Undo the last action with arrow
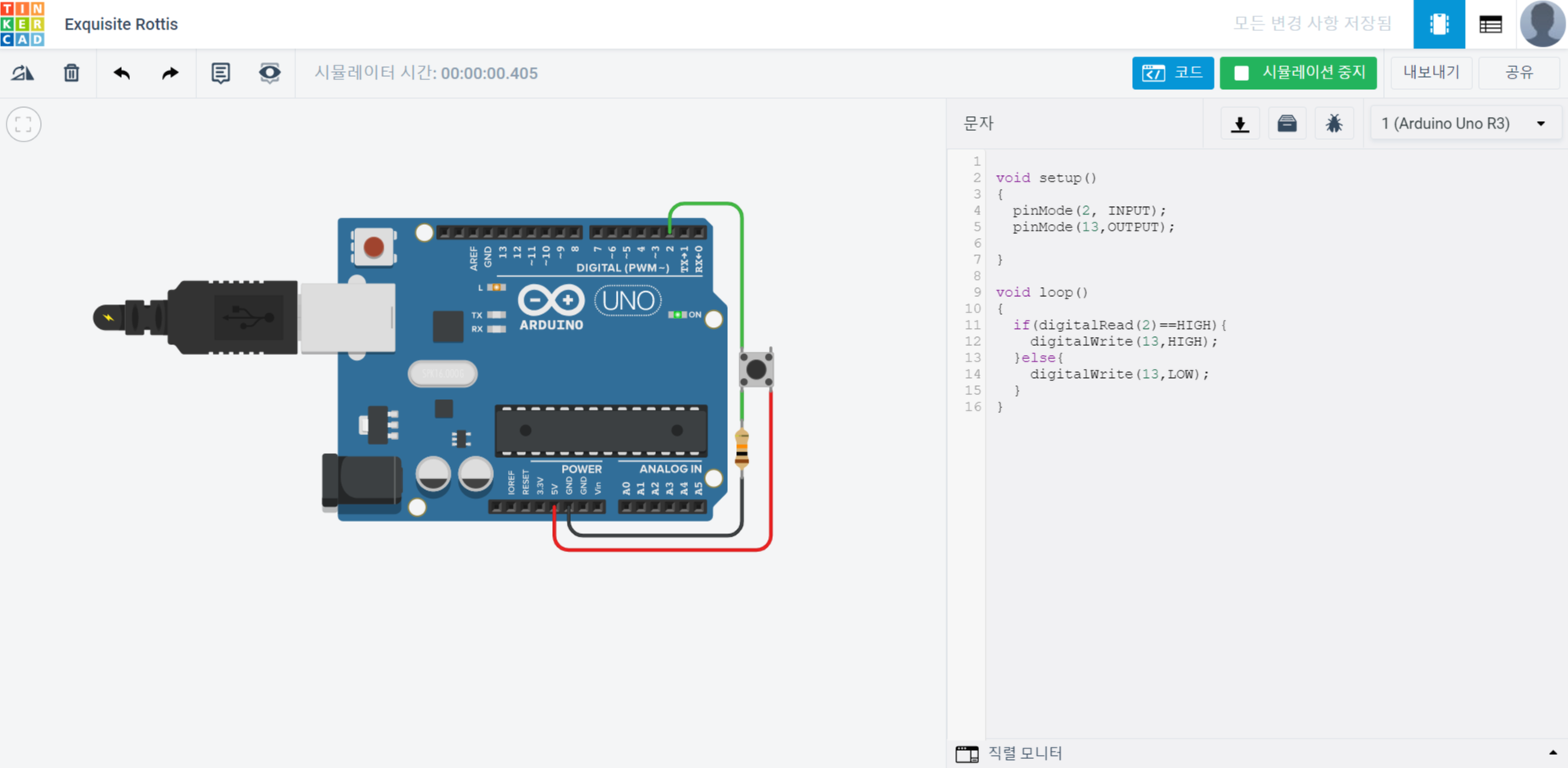This screenshot has width=1568, height=768. (122, 73)
